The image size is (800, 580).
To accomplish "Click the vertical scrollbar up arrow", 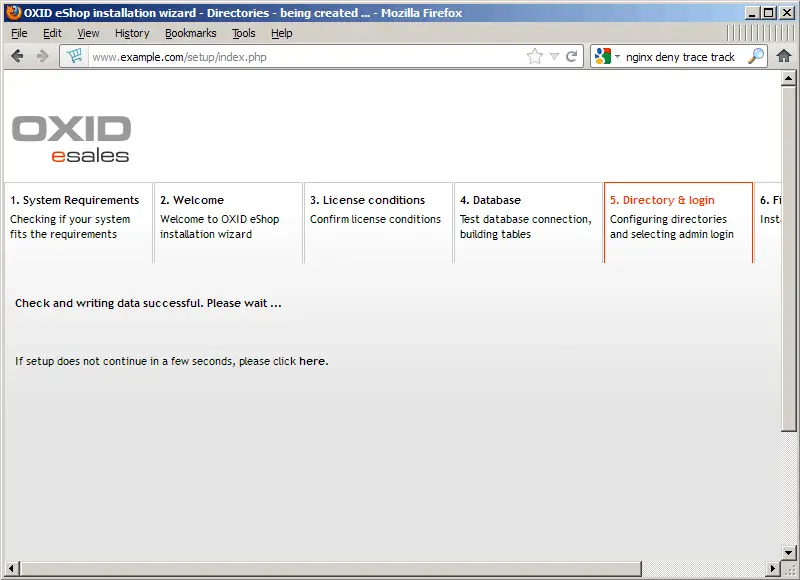I will 788,78.
